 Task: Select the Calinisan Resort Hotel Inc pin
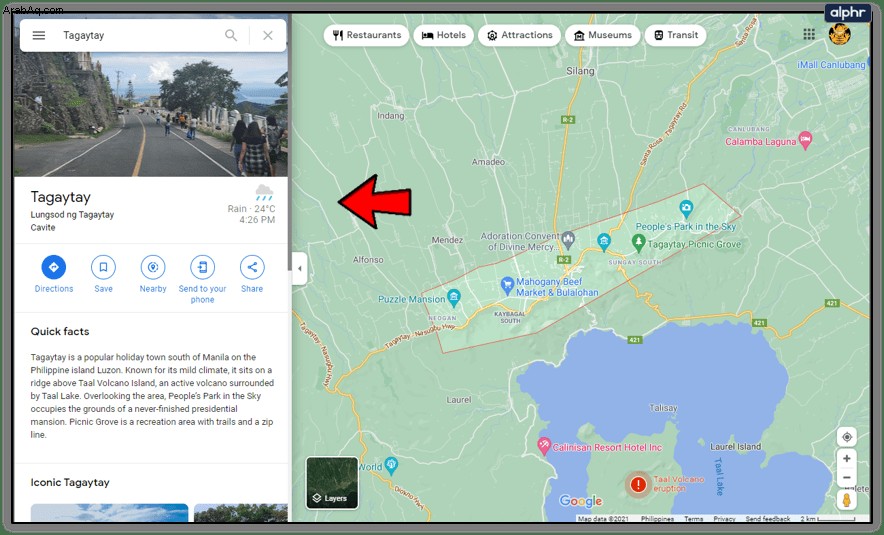click(x=543, y=446)
